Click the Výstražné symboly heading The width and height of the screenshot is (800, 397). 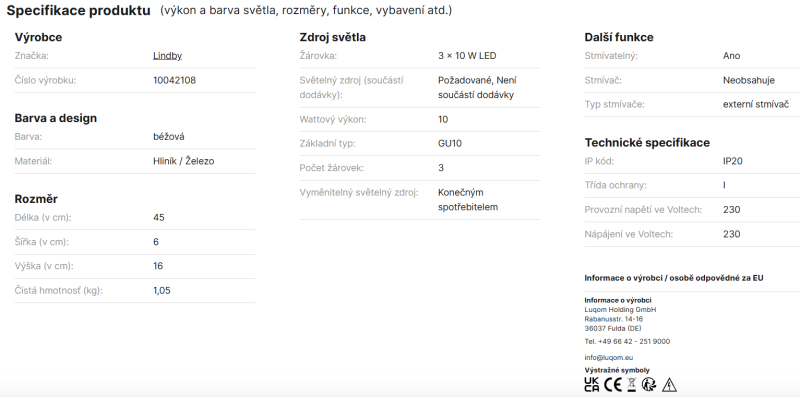pos(617,370)
